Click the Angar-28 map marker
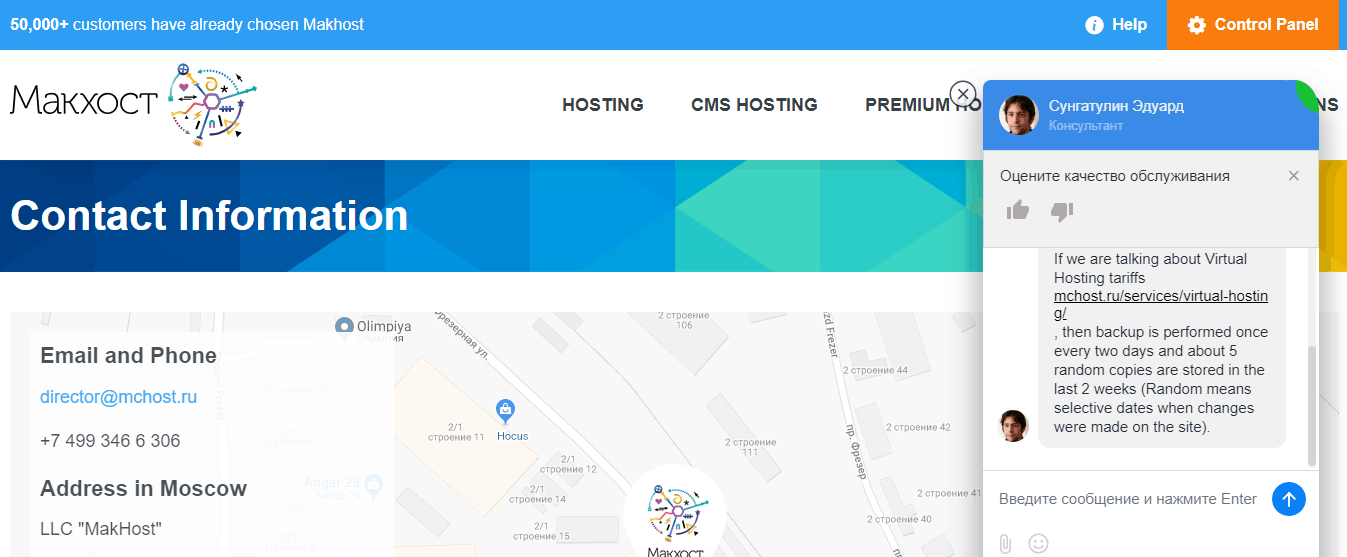This screenshot has height=557, width=1347. pyautogui.click(x=373, y=484)
